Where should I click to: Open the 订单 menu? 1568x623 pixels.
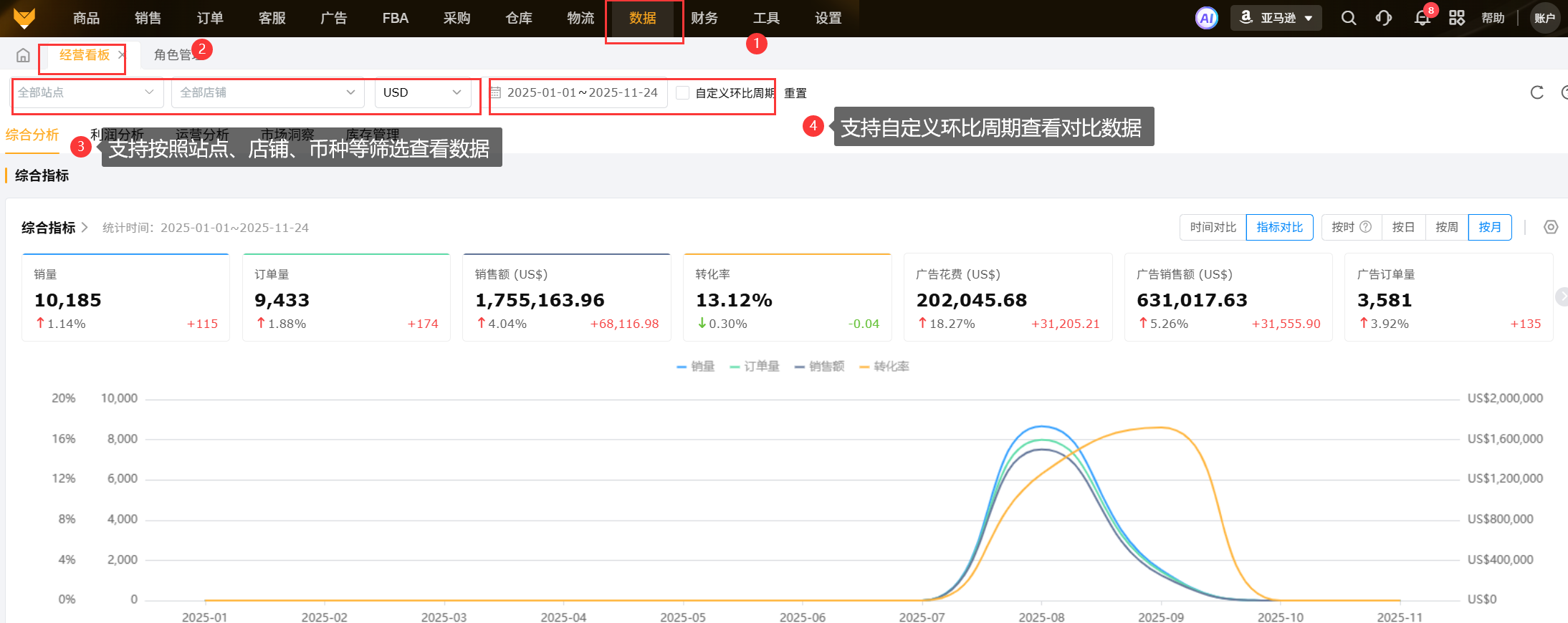click(x=210, y=18)
